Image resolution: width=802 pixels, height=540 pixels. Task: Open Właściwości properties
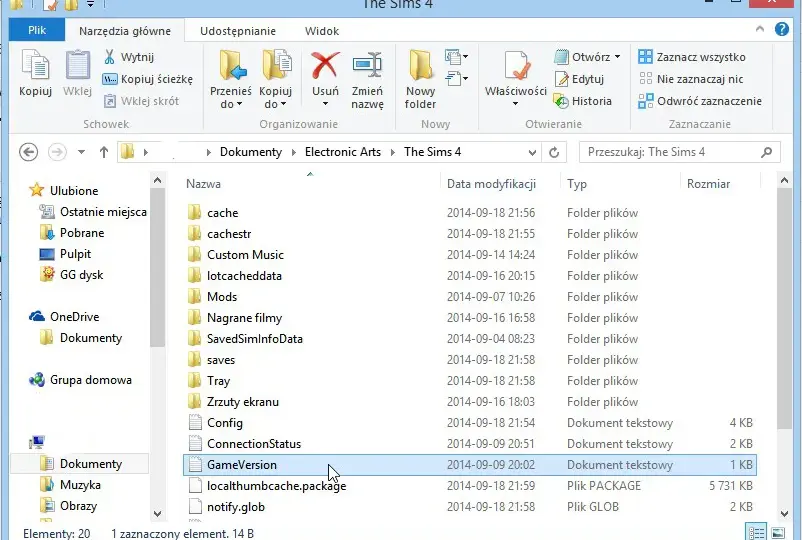point(516,72)
